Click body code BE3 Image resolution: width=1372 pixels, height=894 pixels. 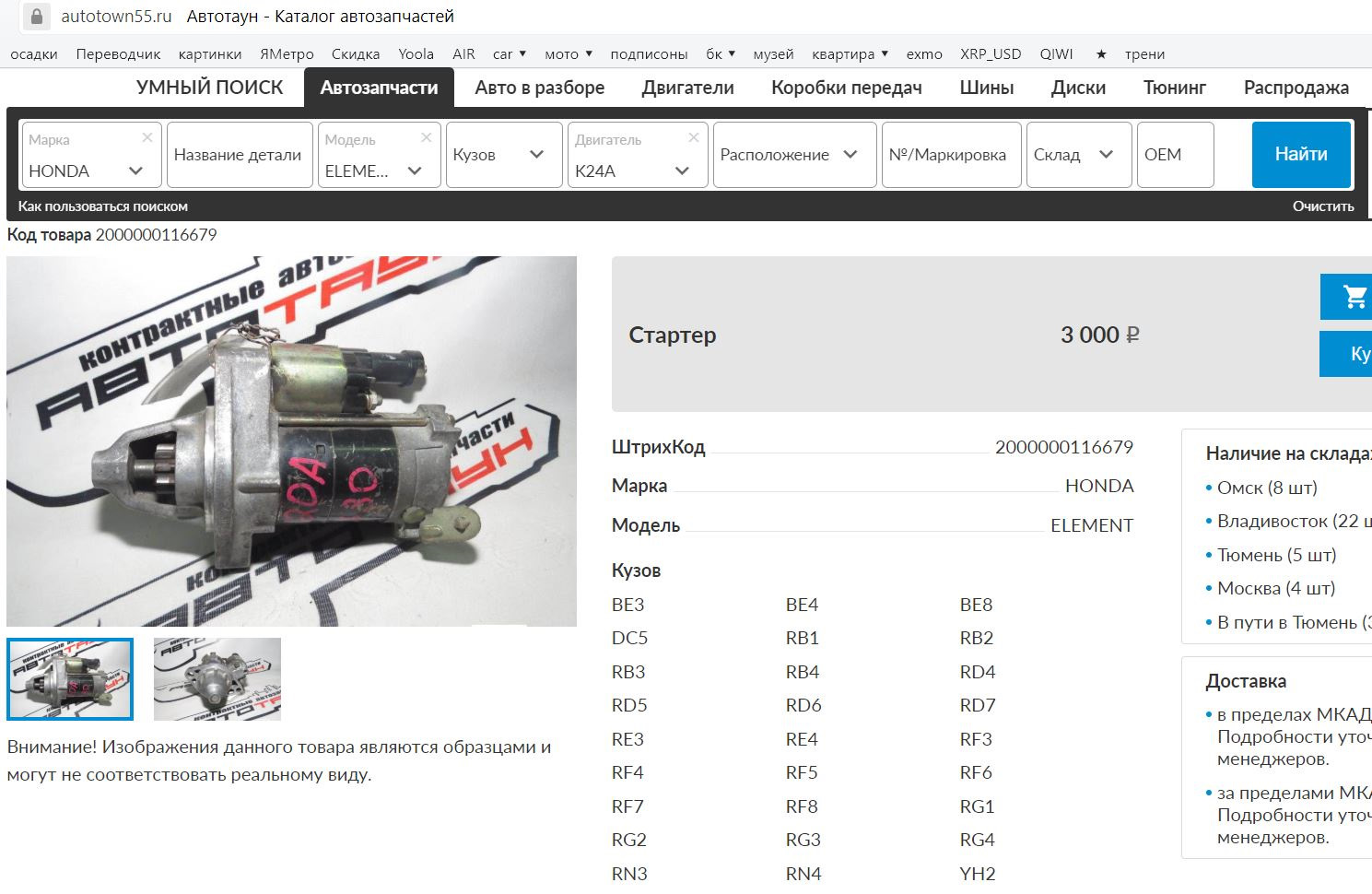628,605
